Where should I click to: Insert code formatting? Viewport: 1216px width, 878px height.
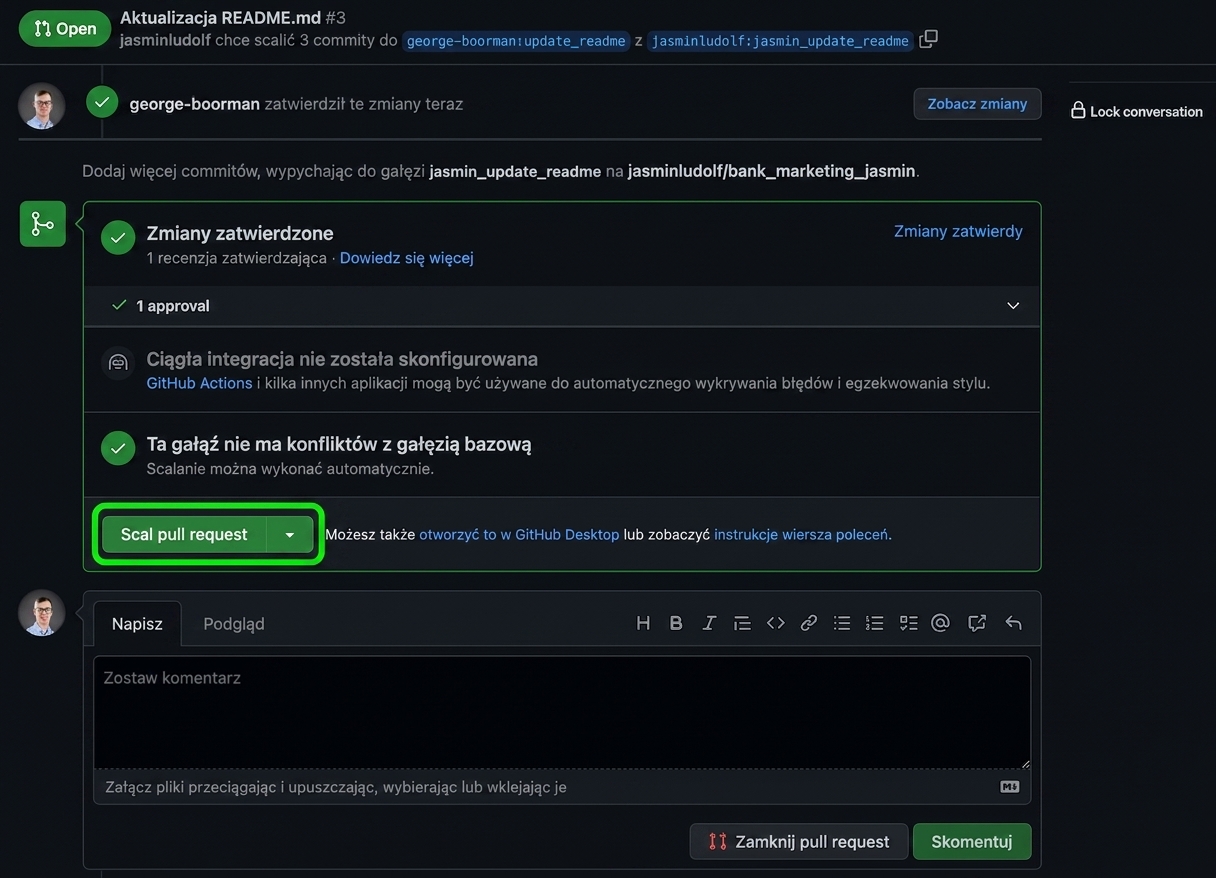click(x=775, y=623)
